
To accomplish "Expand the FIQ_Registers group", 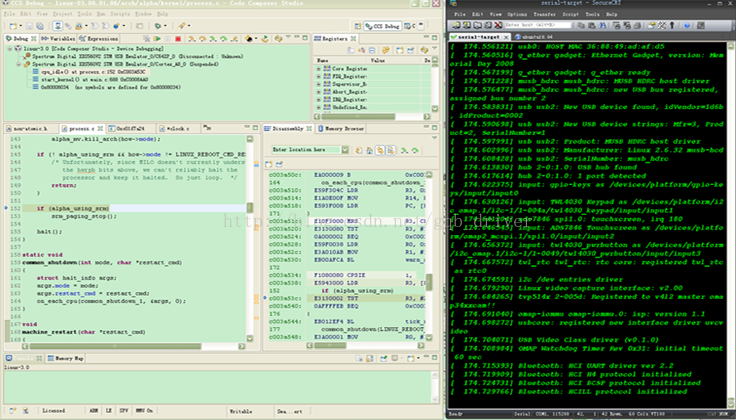I will click(x=318, y=76).
